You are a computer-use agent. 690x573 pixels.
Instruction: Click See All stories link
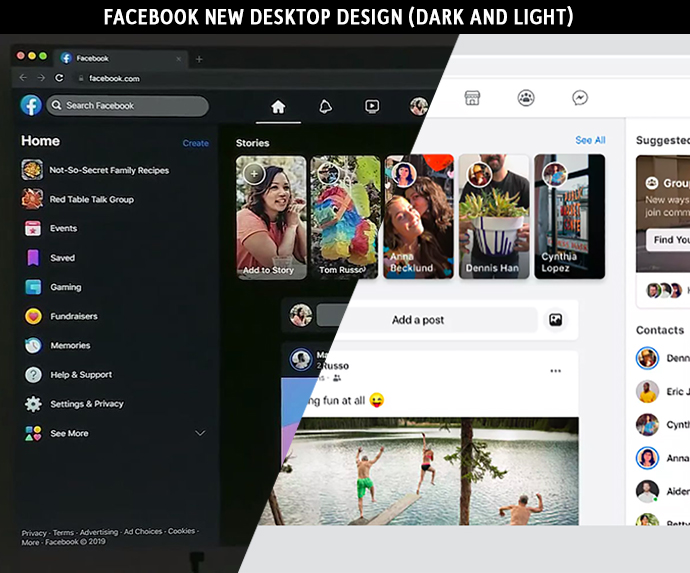click(590, 140)
